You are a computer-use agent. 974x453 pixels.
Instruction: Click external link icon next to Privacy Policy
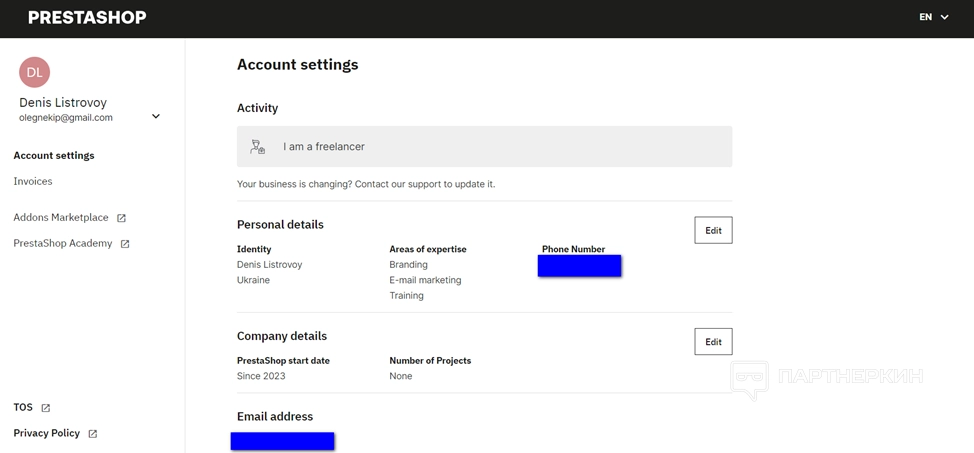coord(93,434)
